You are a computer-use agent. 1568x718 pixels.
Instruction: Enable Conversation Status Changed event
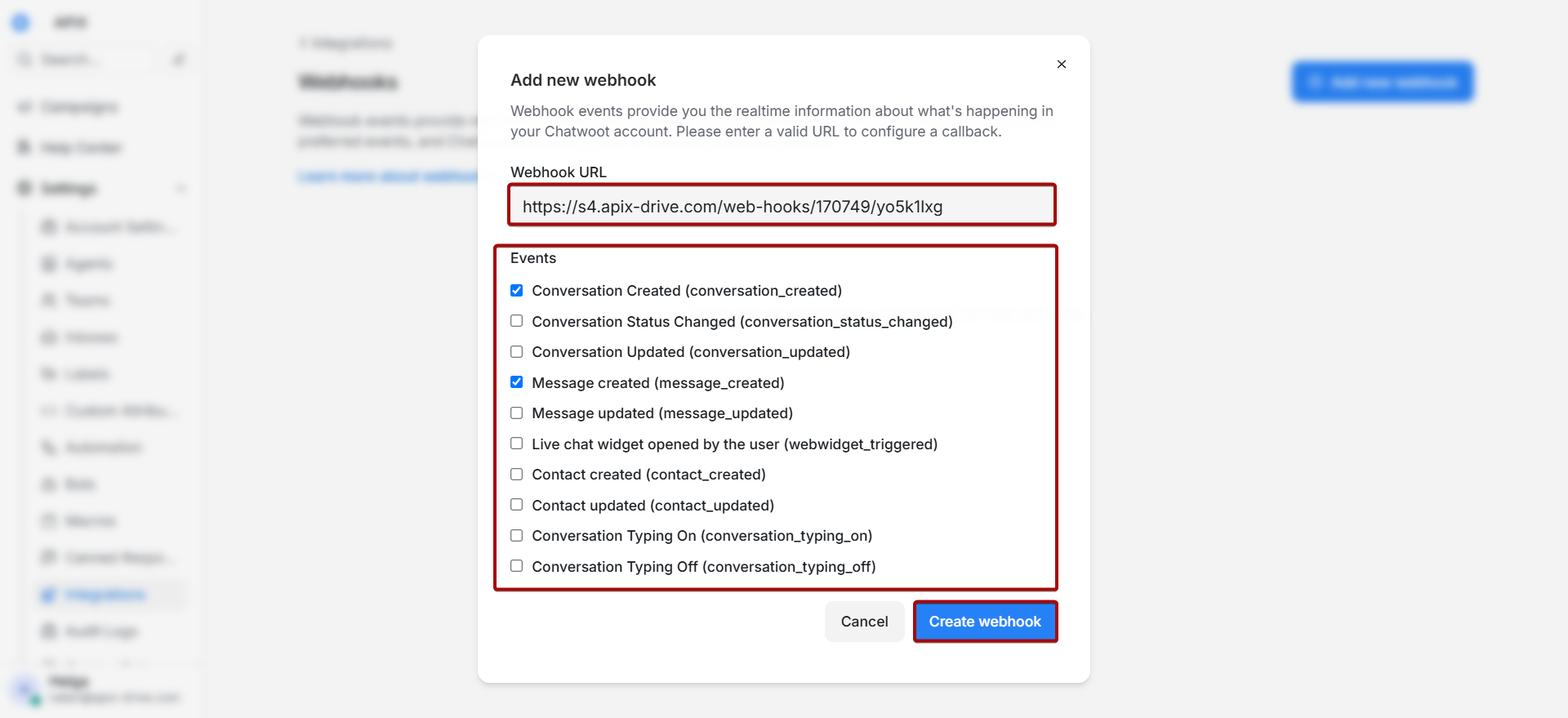[x=517, y=321]
